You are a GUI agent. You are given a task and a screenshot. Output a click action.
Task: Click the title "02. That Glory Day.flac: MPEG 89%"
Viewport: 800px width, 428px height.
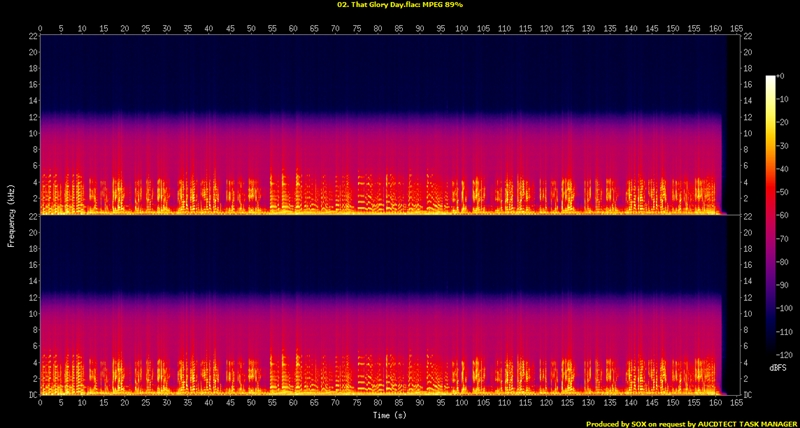click(x=399, y=5)
